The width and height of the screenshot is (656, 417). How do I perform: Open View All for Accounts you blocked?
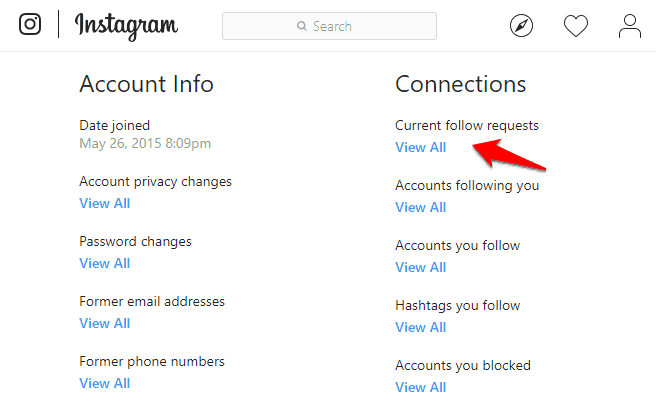pos(421,387)
